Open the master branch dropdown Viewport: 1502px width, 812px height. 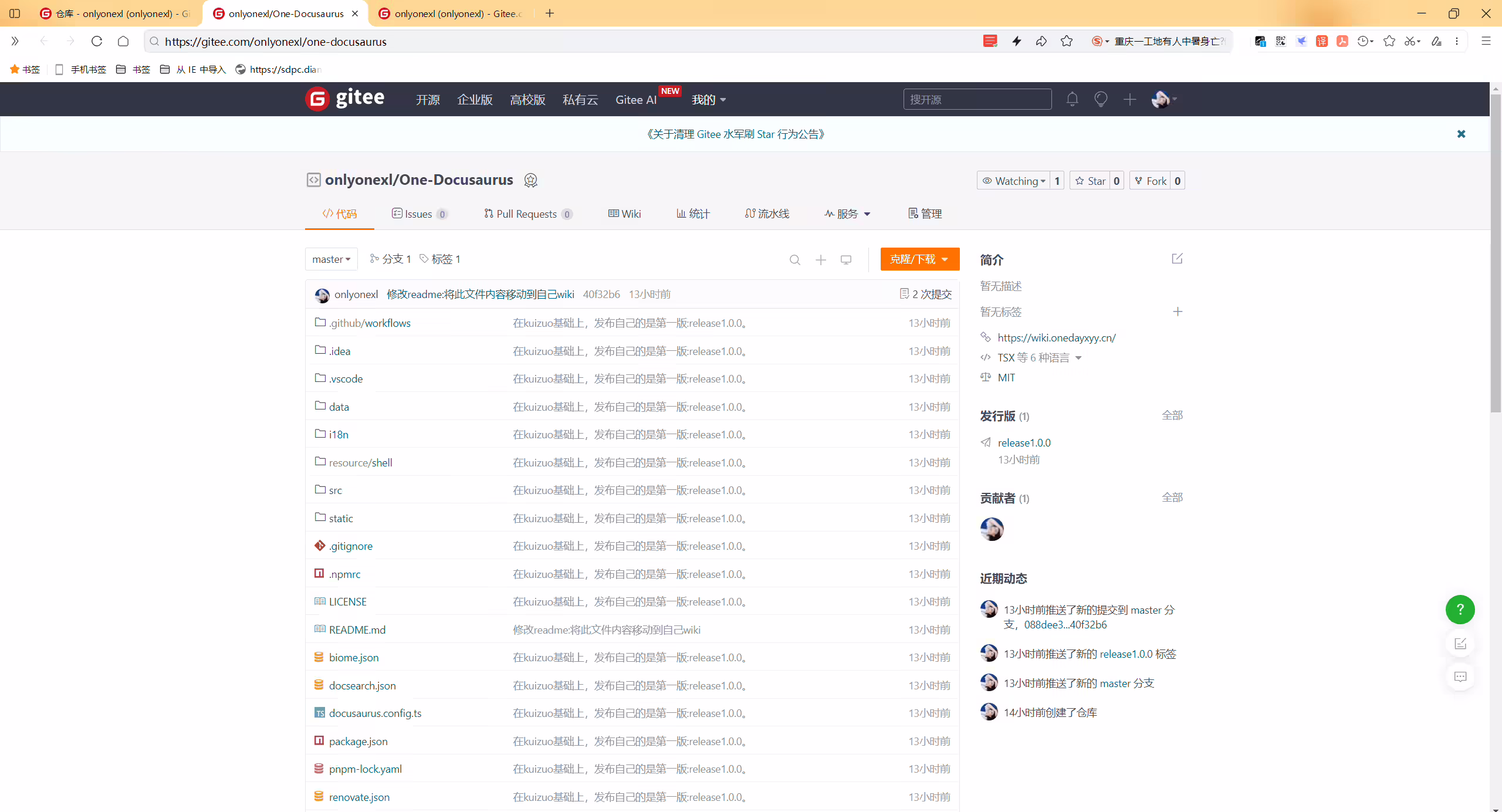[x=331, y=259]
